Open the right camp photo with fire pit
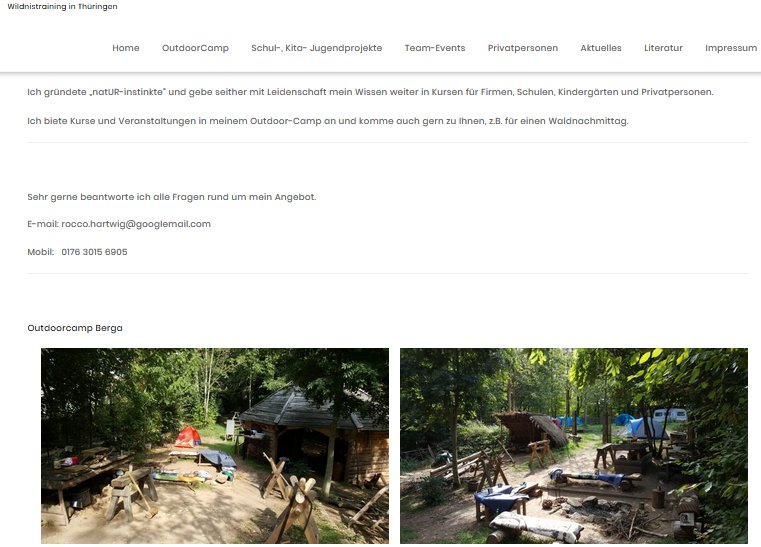The image size is (761, 547). (574, 446)
